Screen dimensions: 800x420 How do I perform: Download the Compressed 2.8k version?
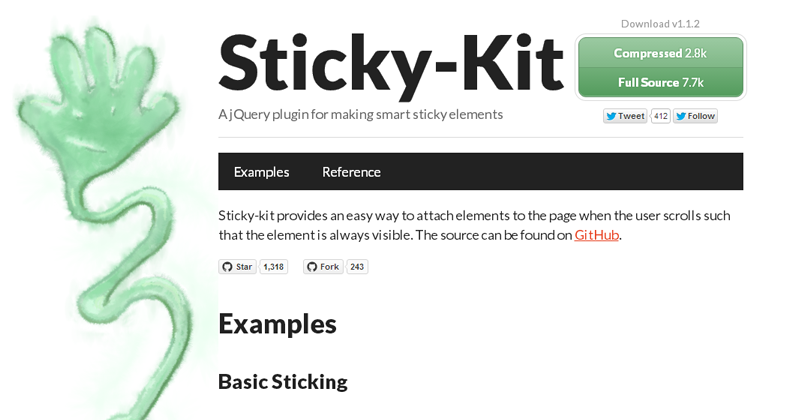(x=660, y=53)
